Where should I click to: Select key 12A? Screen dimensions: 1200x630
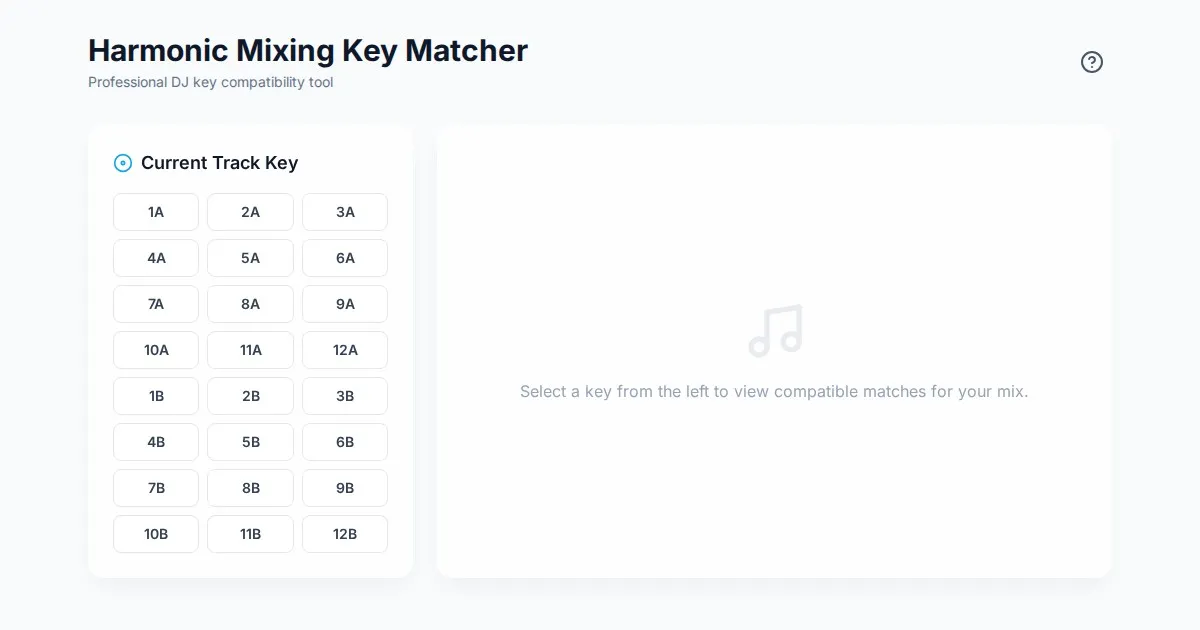click(345, 350)
